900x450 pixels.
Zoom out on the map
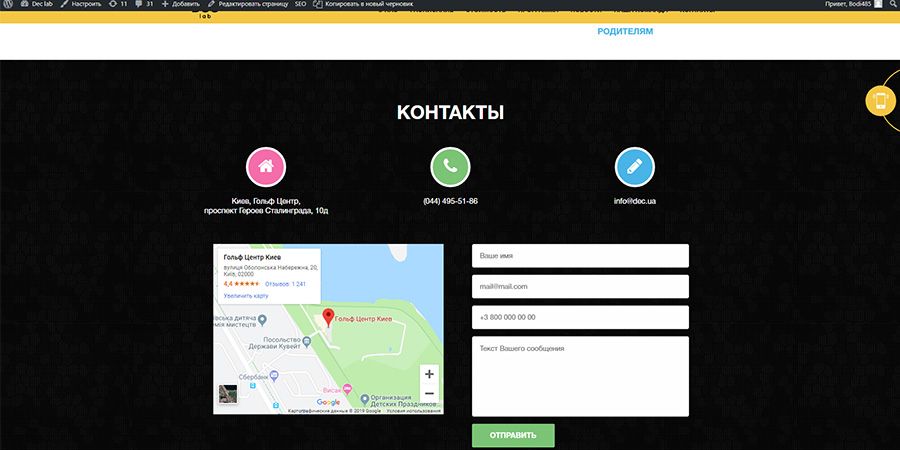pos(429,394)
